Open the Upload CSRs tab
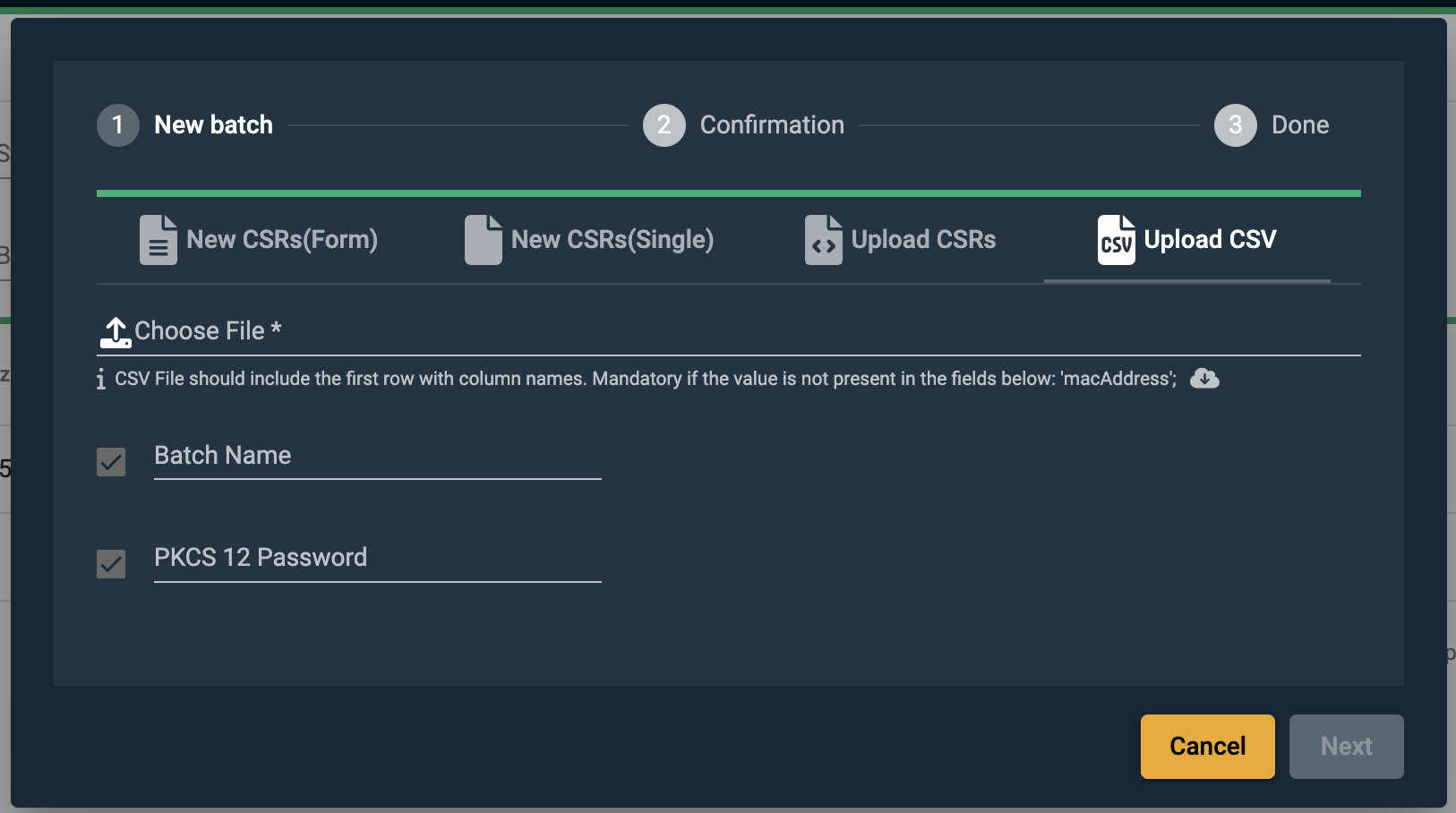Screen dimensions: 1456x813 coord(900,240)
